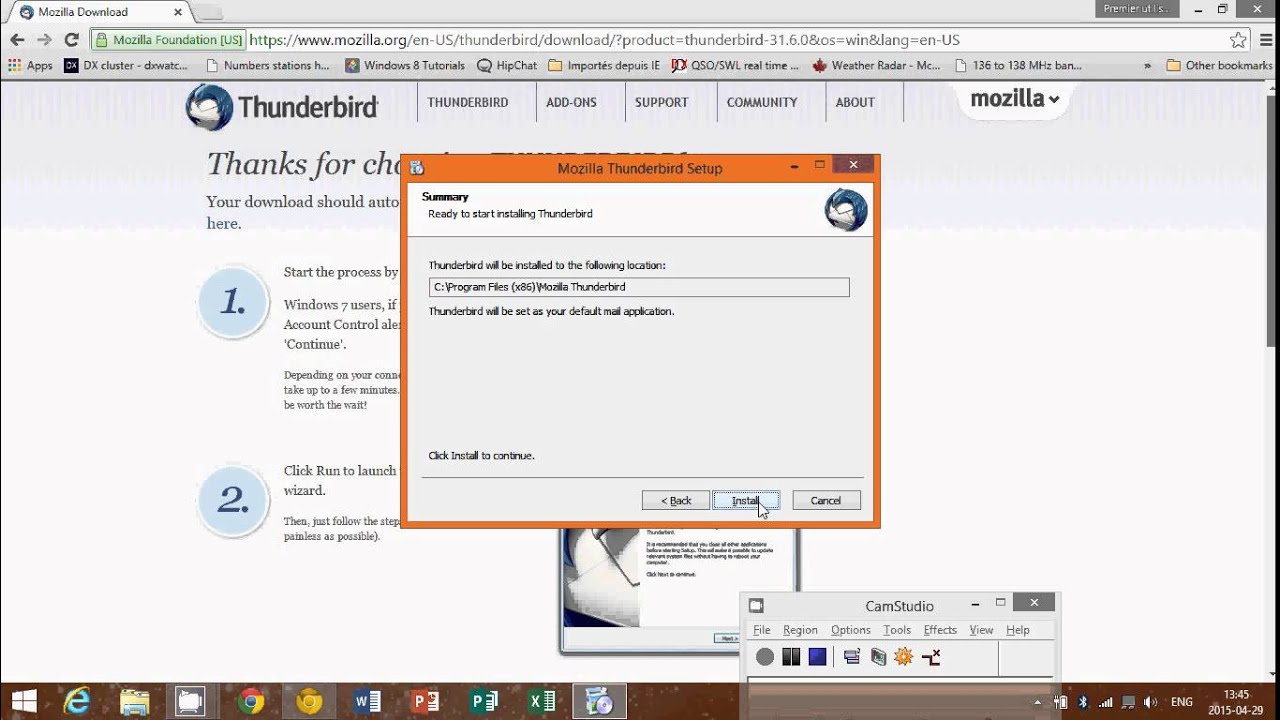
Task: Pause recording in CamStudio toolbar
Action: click(x=791, y=657)
